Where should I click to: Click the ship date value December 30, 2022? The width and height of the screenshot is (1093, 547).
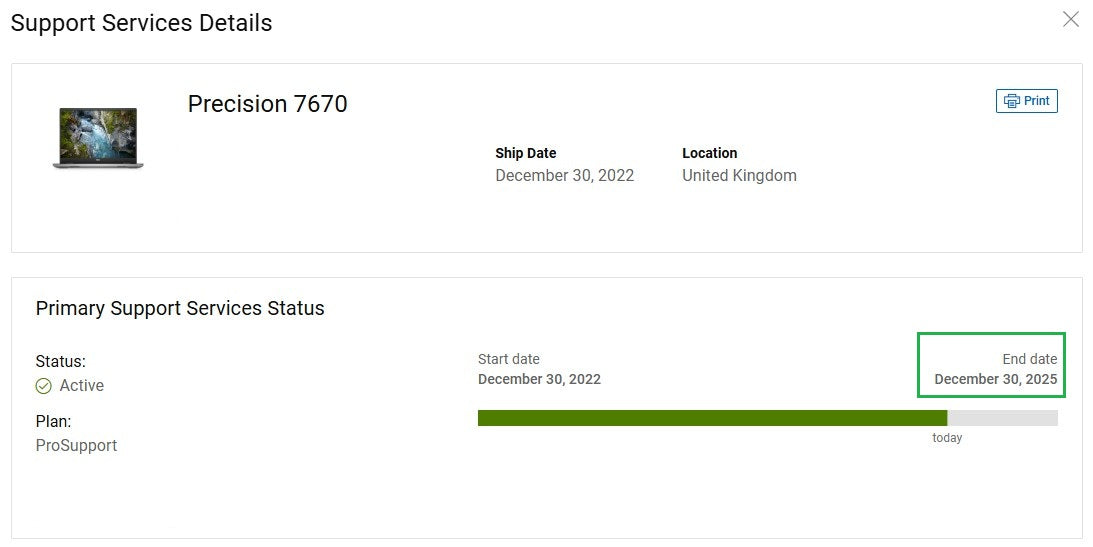[565, 176]
